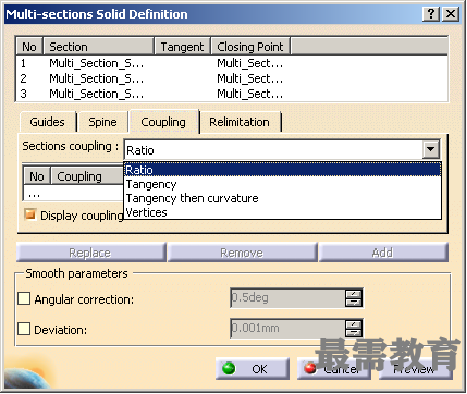Viewport: 467px width, 394px height.
Task: Click the Coupling column header in coupling list
Action: [x=87, y=176]
